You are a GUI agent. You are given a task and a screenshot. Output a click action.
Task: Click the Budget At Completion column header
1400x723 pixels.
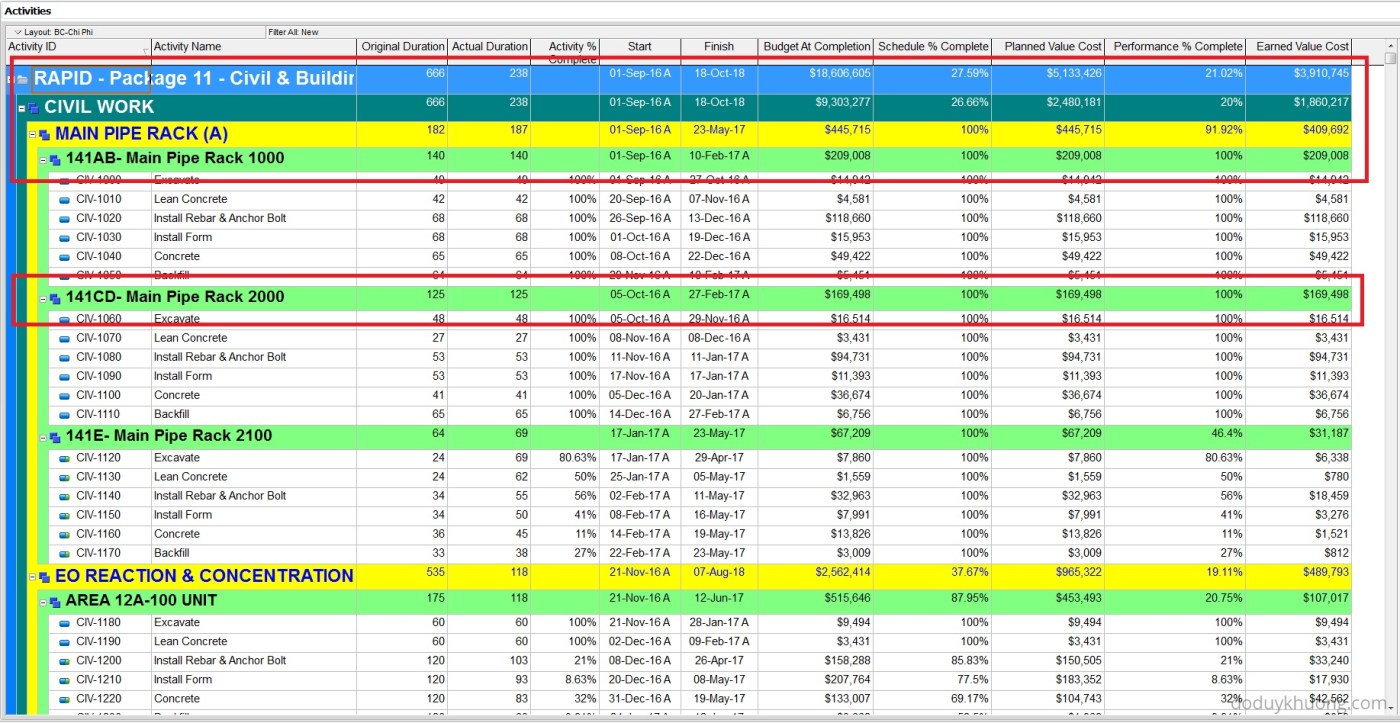[816, 47]
